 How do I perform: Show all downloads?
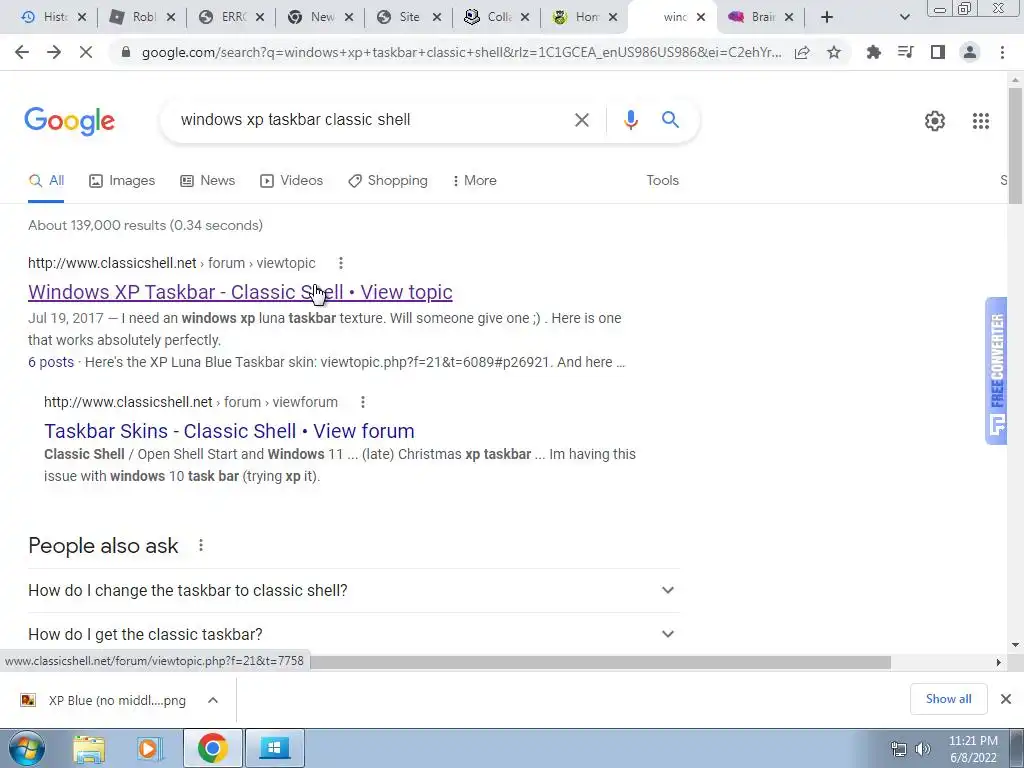pyautogui.click(x=948, y=699)
